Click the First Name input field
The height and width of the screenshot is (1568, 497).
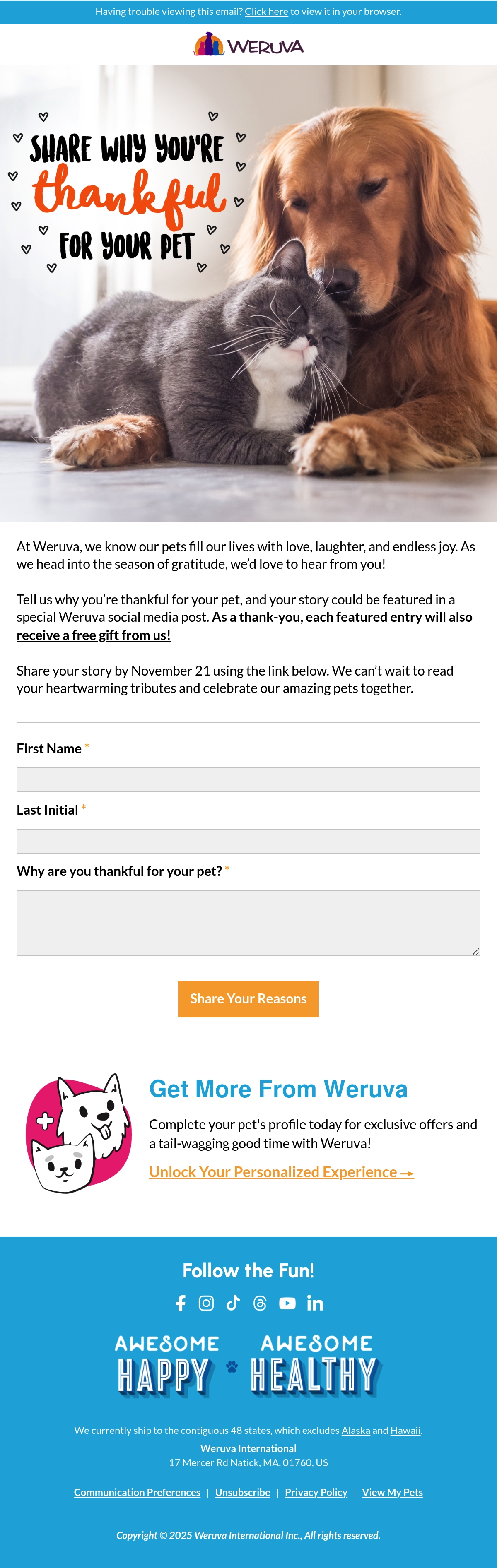(x=248, y=780)
